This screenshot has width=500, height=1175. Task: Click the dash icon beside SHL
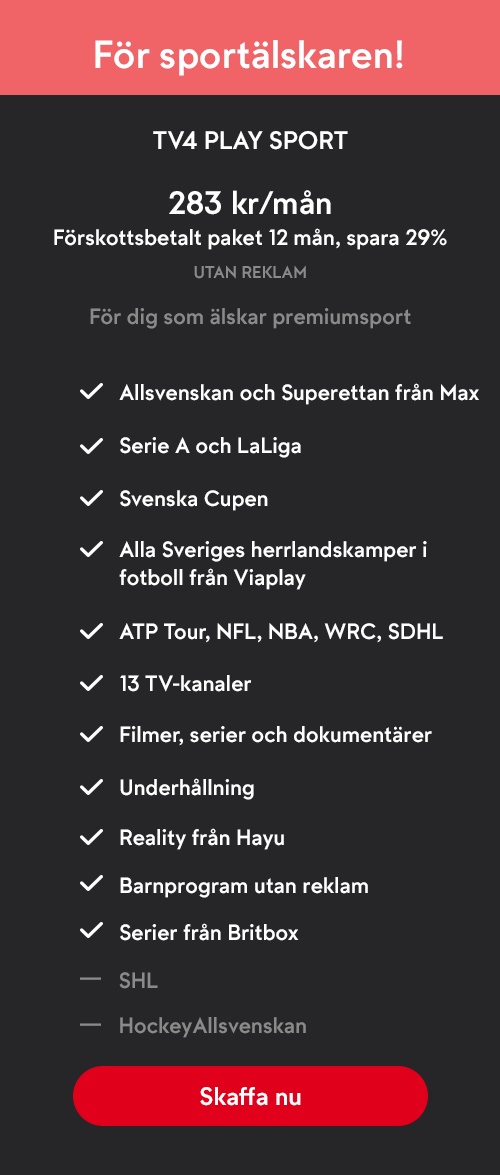(x=91, y=979)
